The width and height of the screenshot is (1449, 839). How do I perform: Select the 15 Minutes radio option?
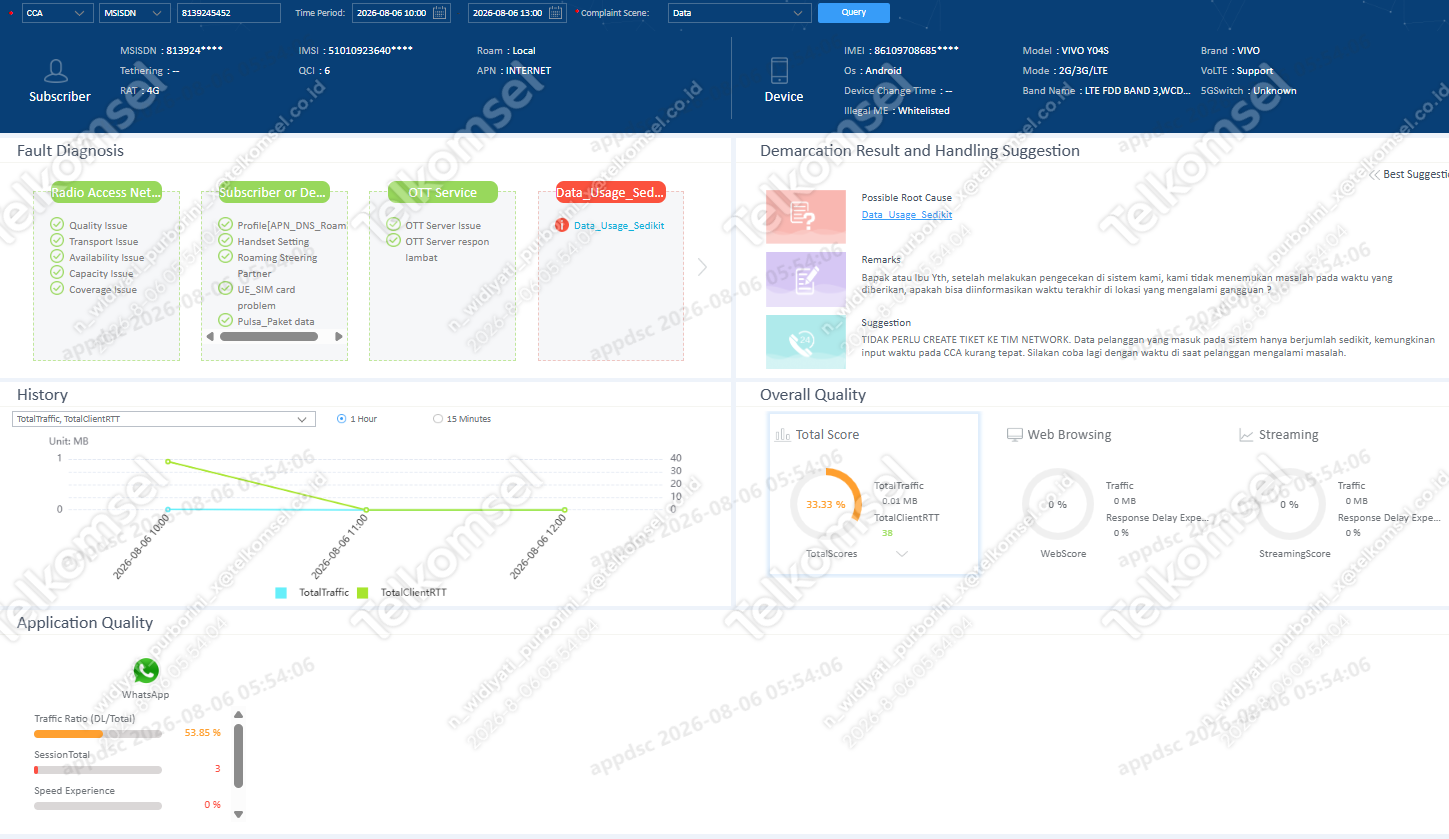[x=438, y=419]
